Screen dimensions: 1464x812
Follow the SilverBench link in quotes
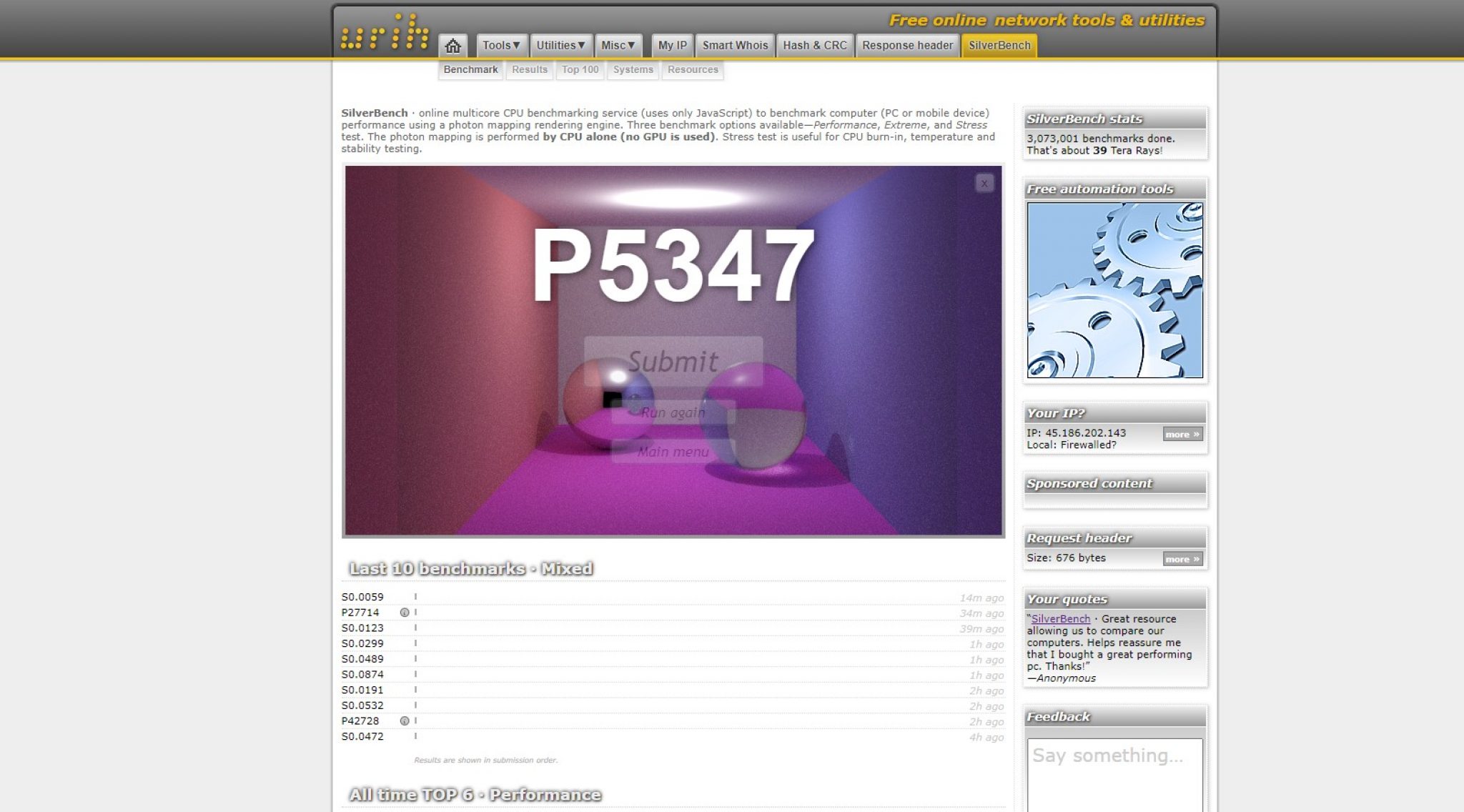click(1060, 619)
